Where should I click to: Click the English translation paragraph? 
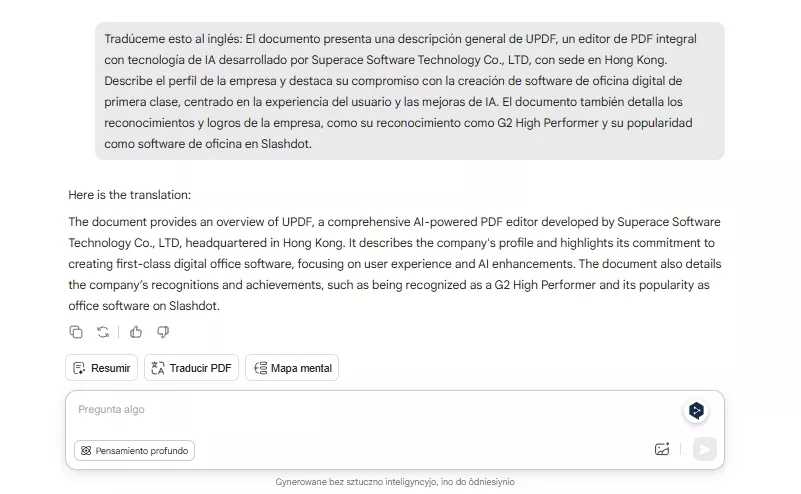point(395,264)
